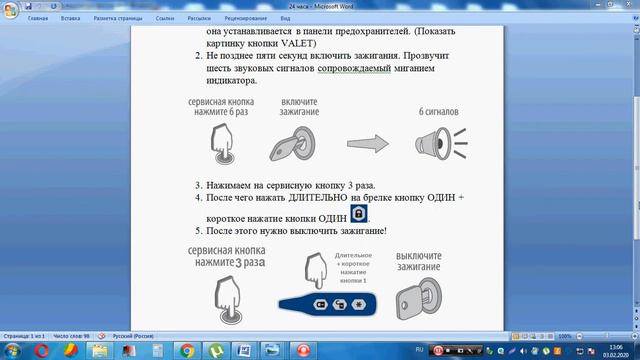Screen dimensions: 640x360
Task: Open uTorrent from taskbar
Action: pos(216,351)
